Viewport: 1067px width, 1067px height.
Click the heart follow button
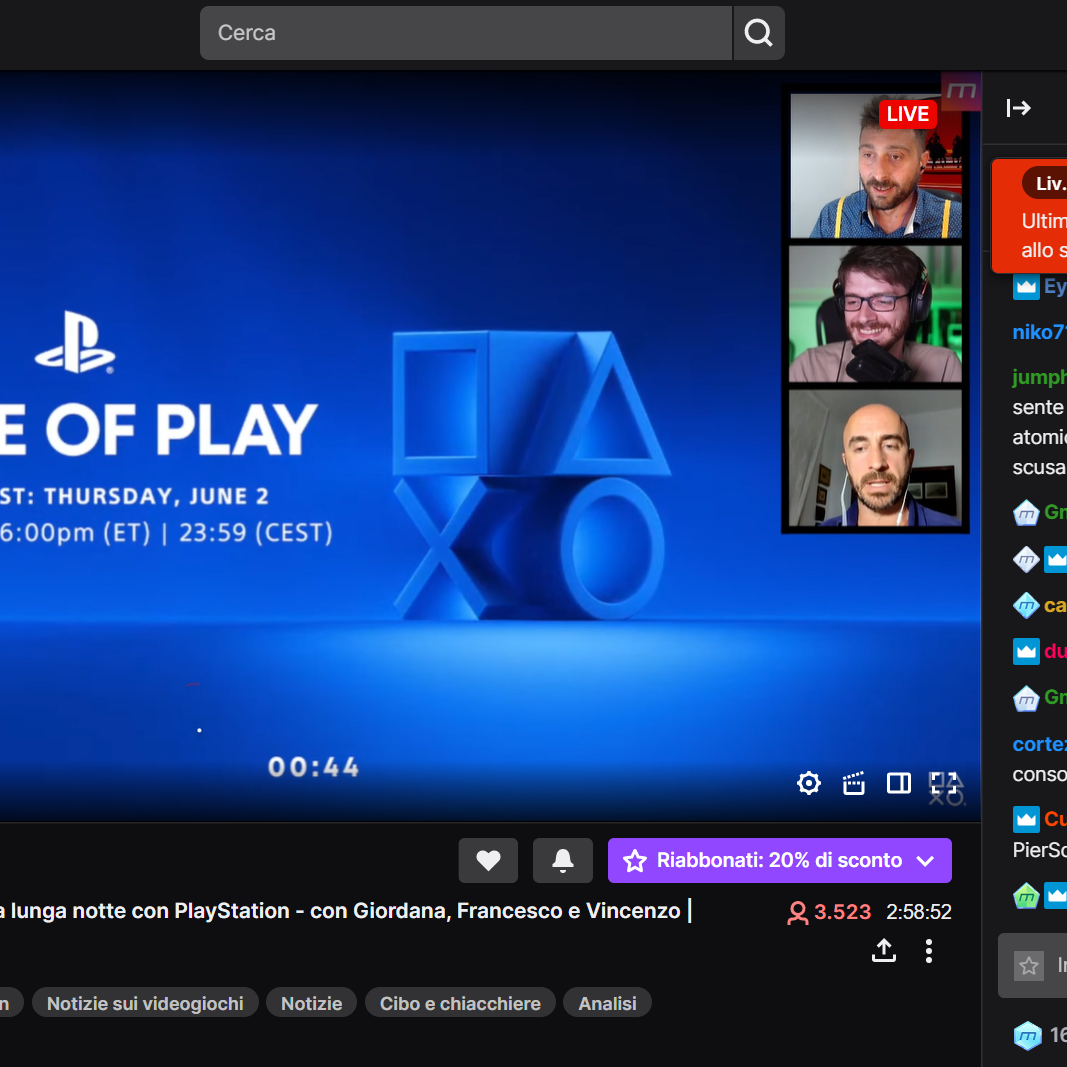click(488, 860)
